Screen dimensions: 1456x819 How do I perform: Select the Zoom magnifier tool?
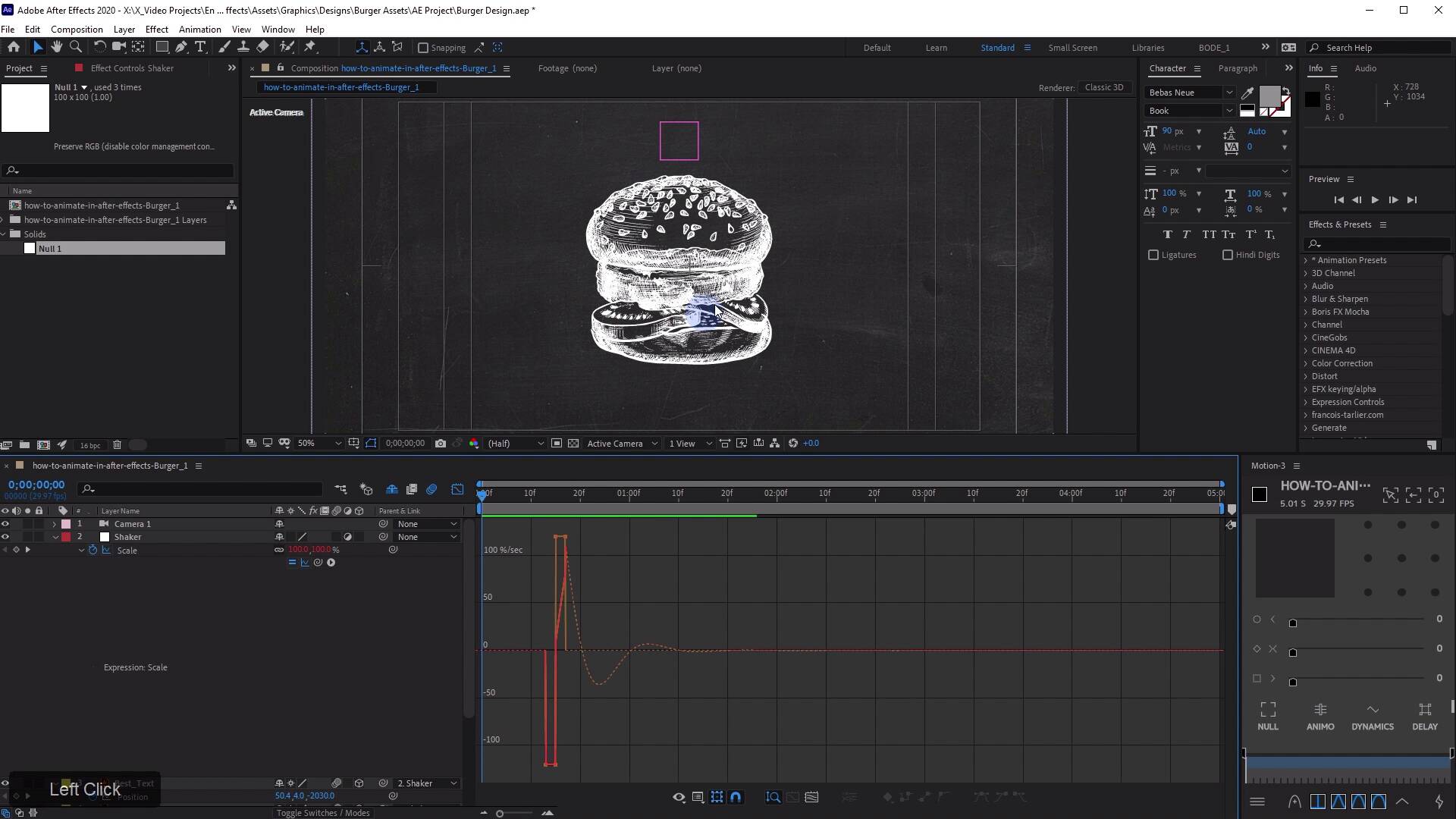pos(76,47)
